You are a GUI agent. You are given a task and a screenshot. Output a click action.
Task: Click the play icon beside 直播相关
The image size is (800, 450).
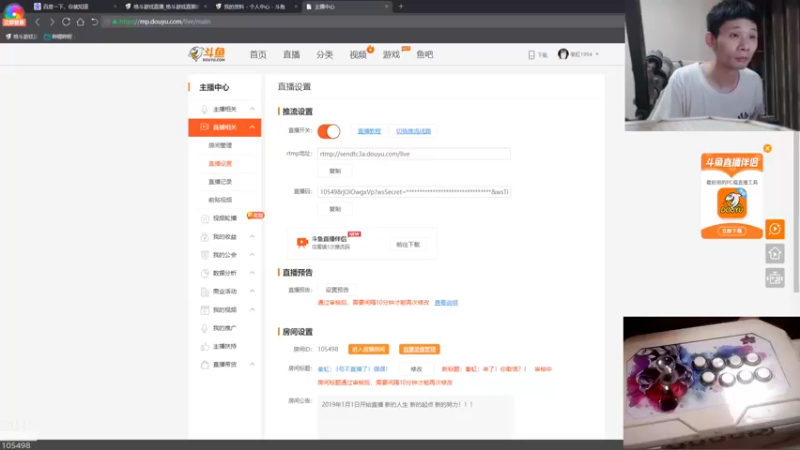pyautogui.click(x=205, y=127)
